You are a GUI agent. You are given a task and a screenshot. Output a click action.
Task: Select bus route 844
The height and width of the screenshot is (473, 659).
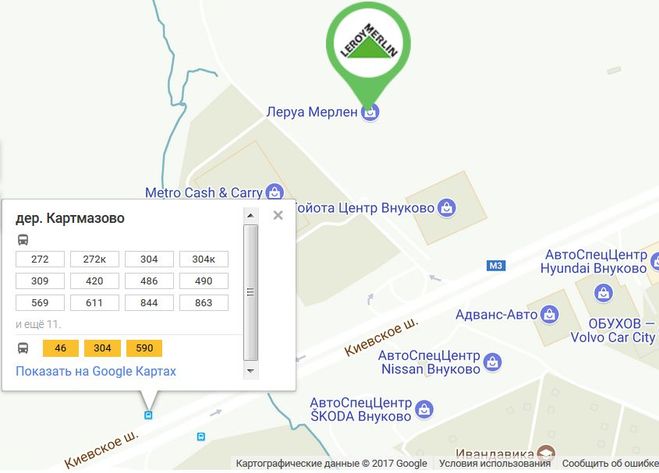(149, 303)
